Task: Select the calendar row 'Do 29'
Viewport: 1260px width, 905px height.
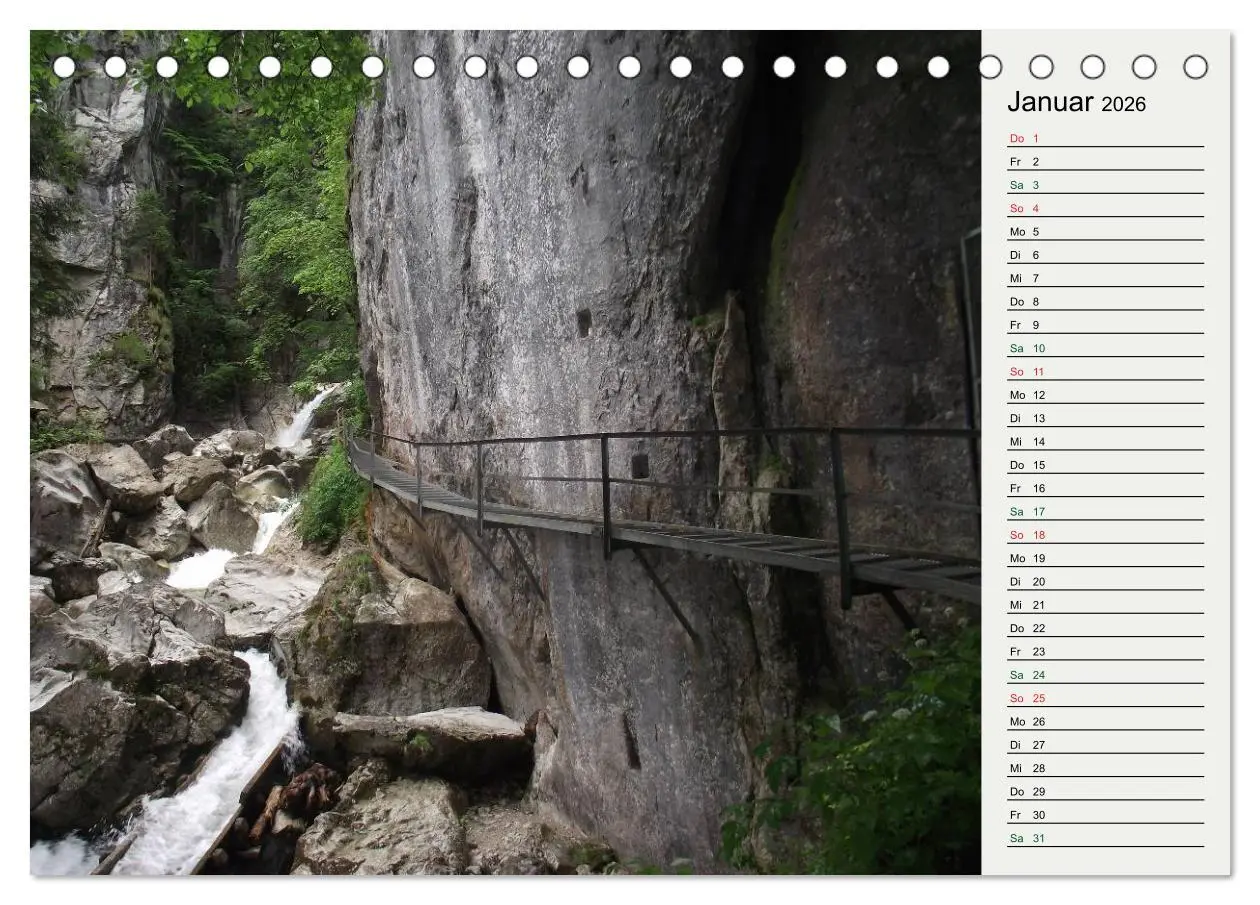Action: point(1105,791)
